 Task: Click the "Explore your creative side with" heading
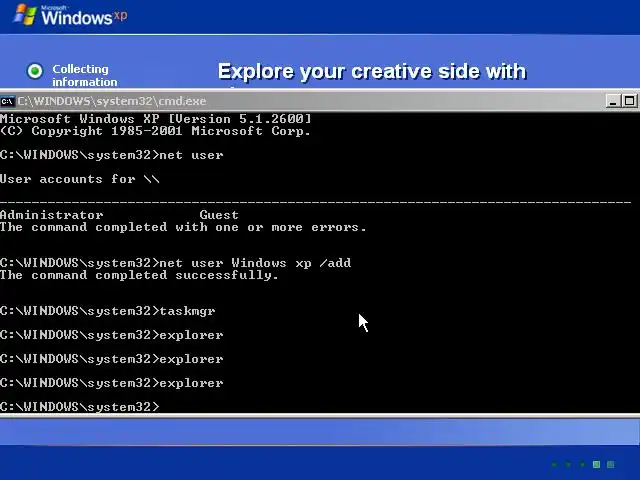pos(372,71)
